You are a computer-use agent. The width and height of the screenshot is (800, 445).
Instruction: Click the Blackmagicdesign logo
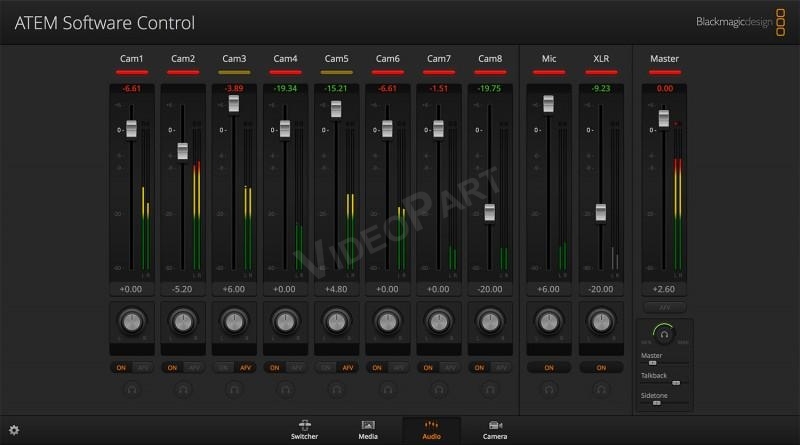[741, 22]
